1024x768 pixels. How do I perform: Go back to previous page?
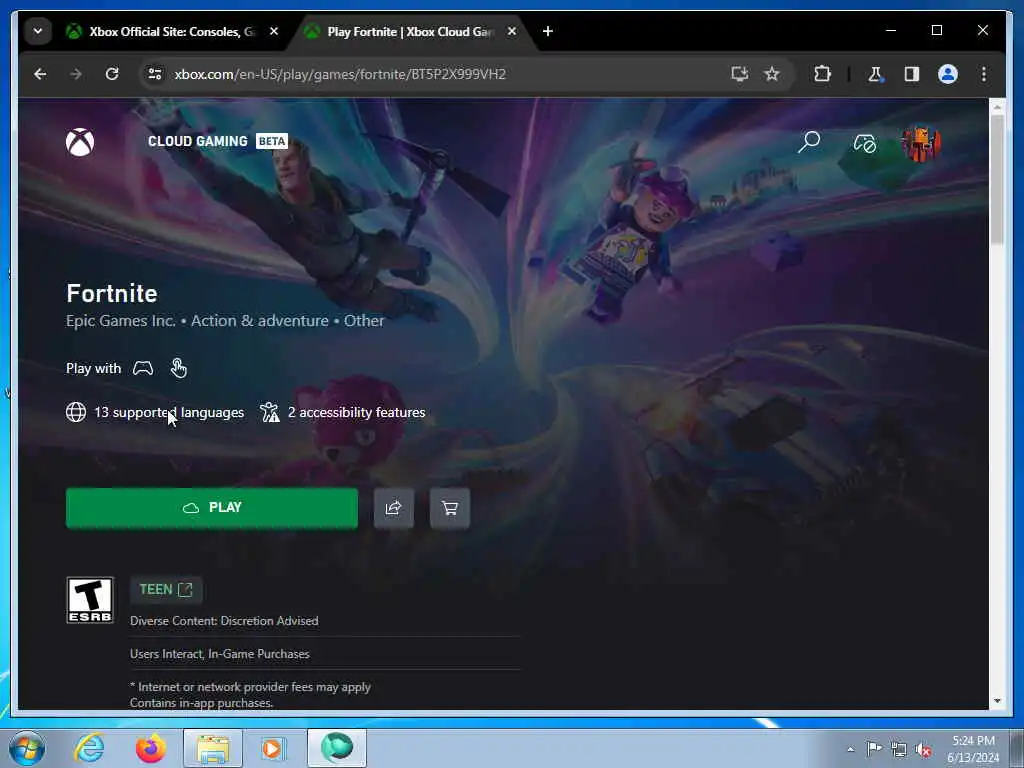tap(40, 74)
